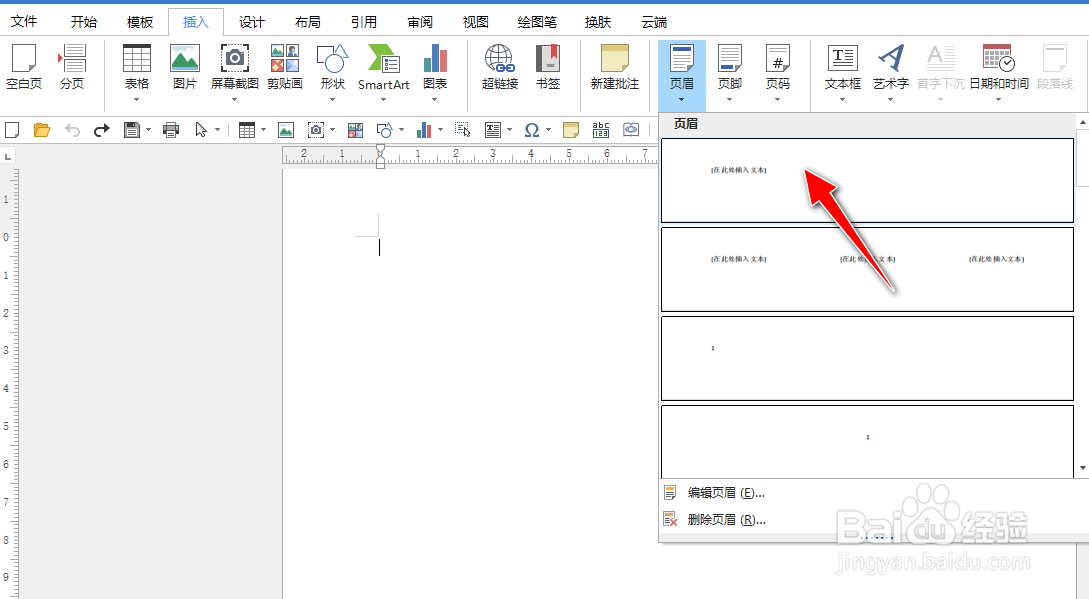
Task: Open the 文件 menu
Action: [x=25, y=21]
